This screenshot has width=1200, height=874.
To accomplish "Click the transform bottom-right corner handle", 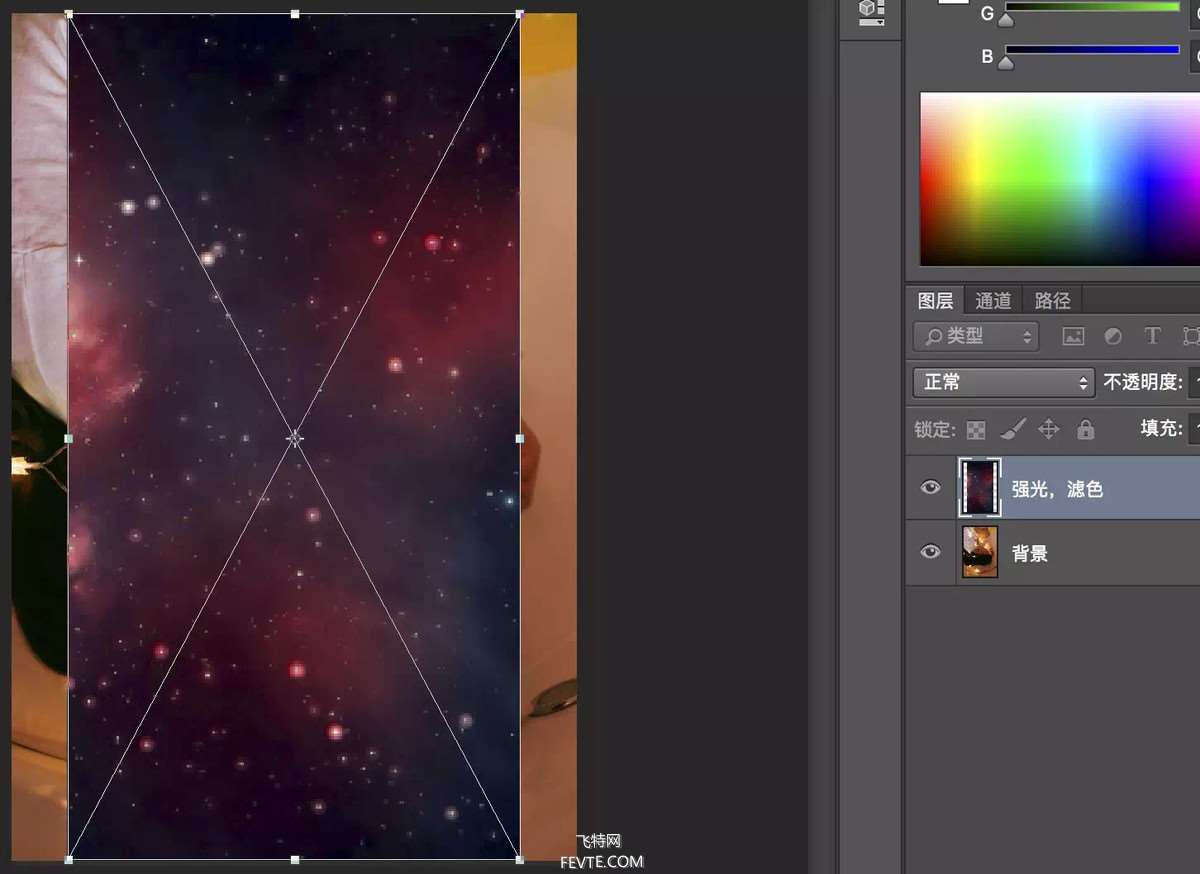I will tap(519, 859).
